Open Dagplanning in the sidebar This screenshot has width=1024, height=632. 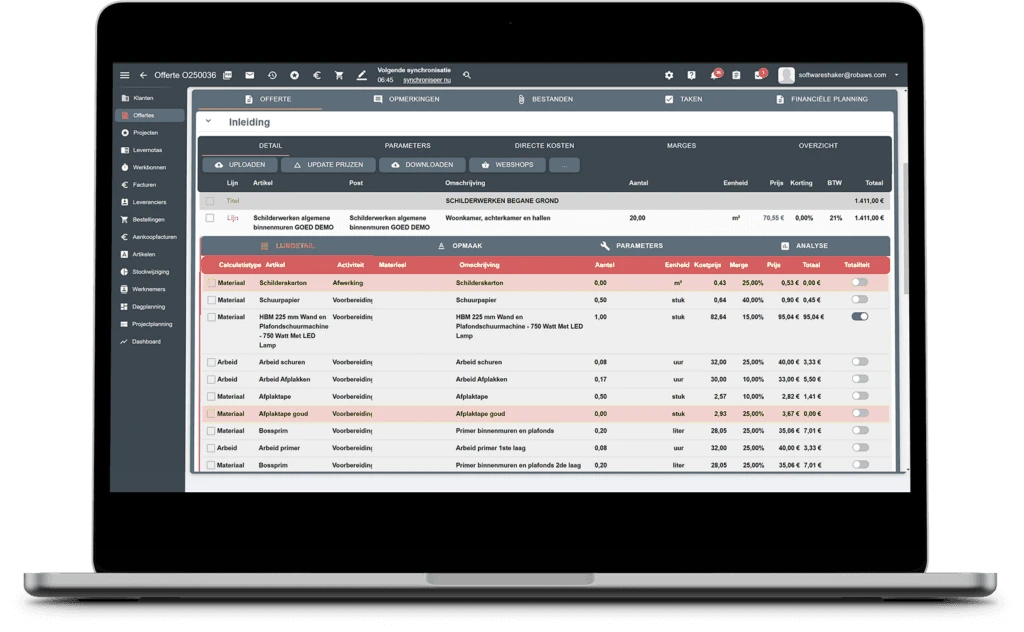(150, 307)
